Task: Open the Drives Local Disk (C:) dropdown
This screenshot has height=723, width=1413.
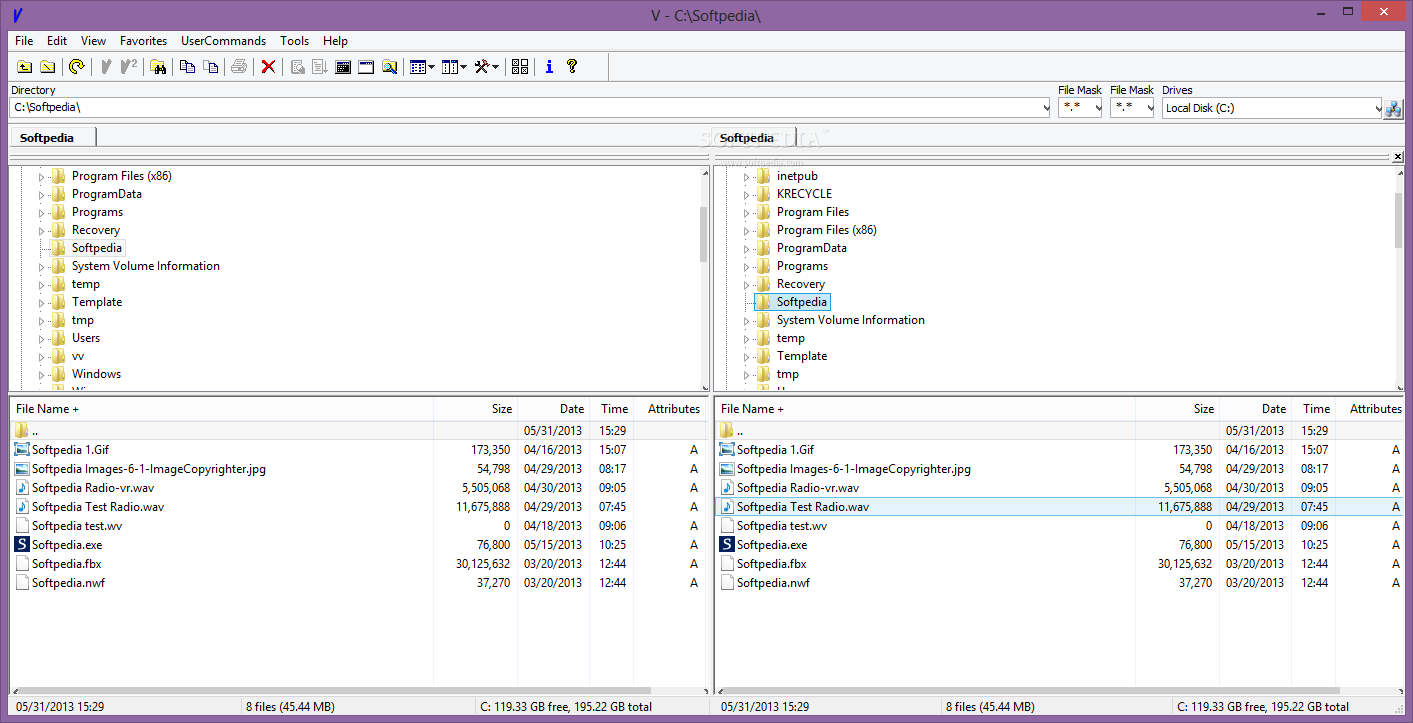Action: (x=1377, y=108)
